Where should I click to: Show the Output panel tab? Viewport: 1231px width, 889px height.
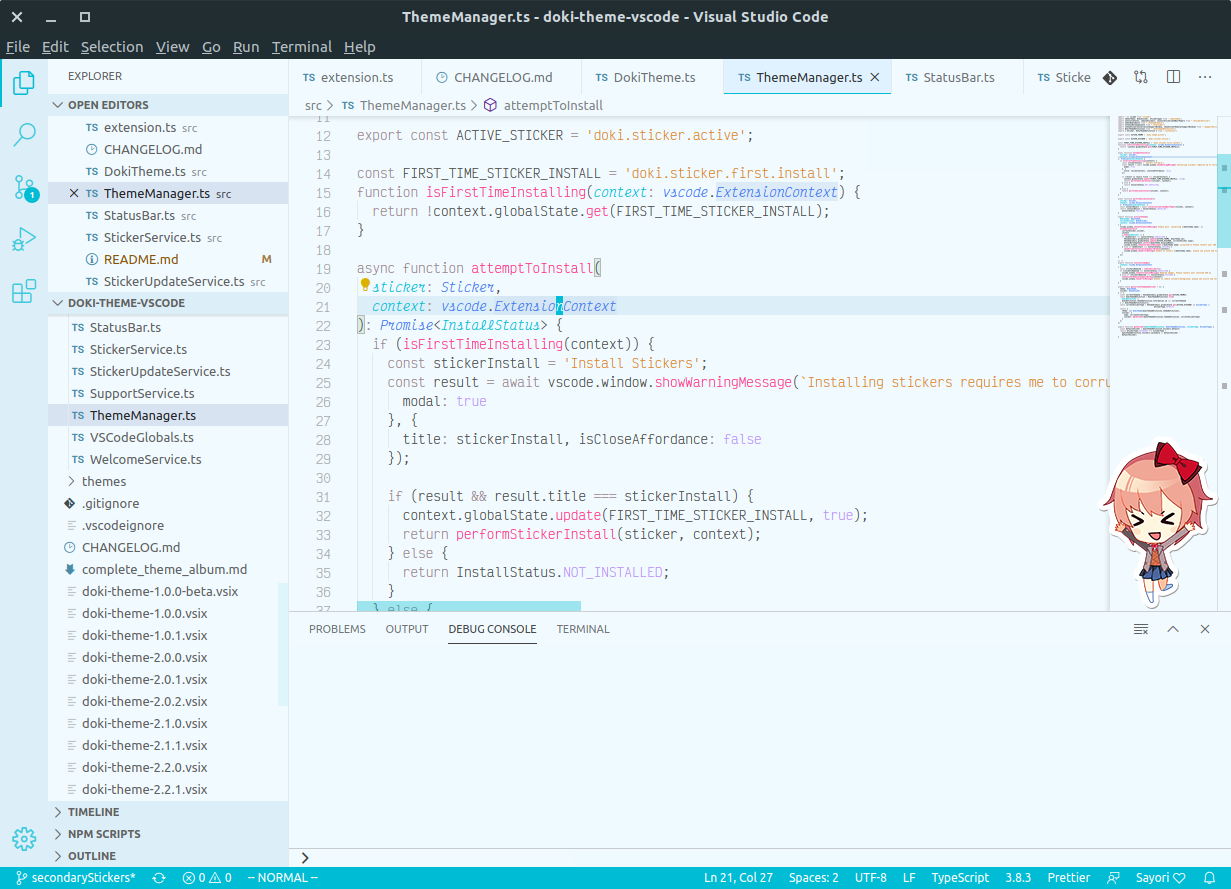tap(407, 629)
